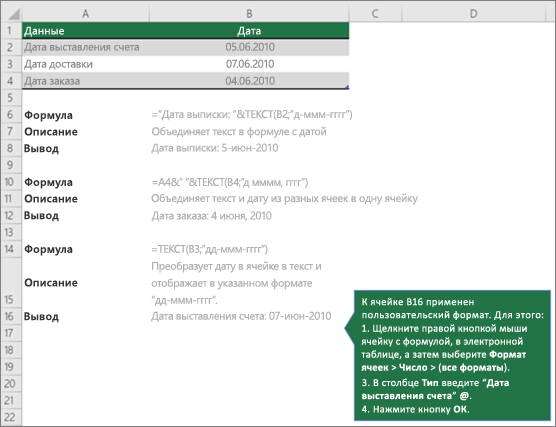
Task: Click 'Дата заказа: 4 июня, 2010' cell
Action: coord(212,216)
